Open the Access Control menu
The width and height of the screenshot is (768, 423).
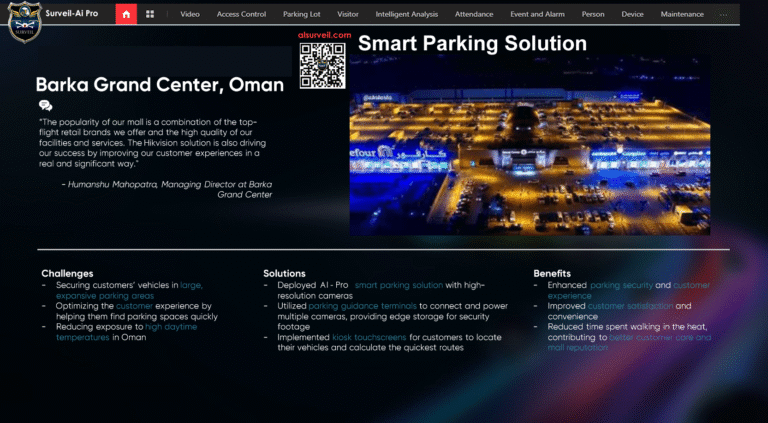(x=241, y=14)
